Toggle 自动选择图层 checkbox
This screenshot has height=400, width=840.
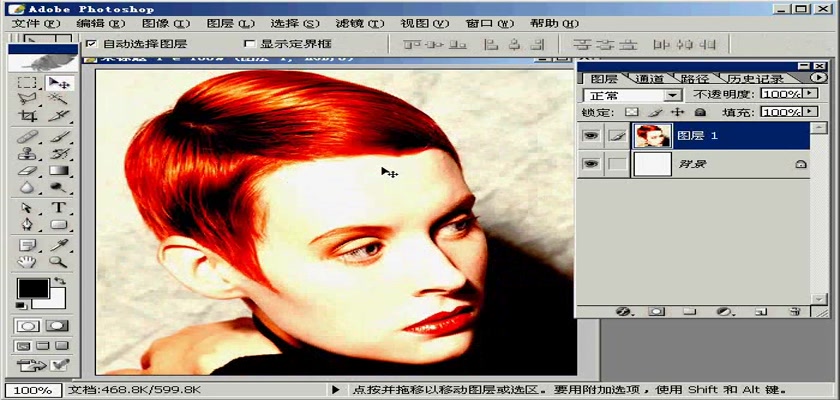[91, 44]
